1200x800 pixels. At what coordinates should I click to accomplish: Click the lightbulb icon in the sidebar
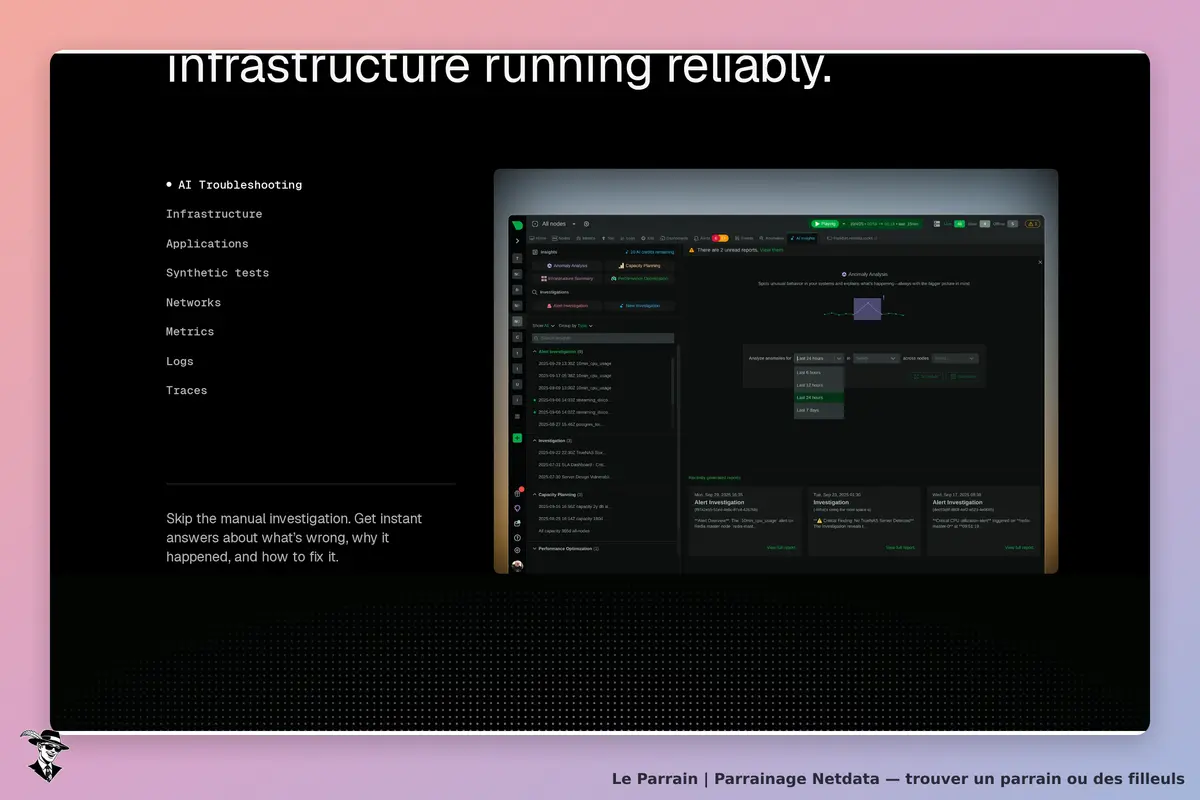[517, 508]
